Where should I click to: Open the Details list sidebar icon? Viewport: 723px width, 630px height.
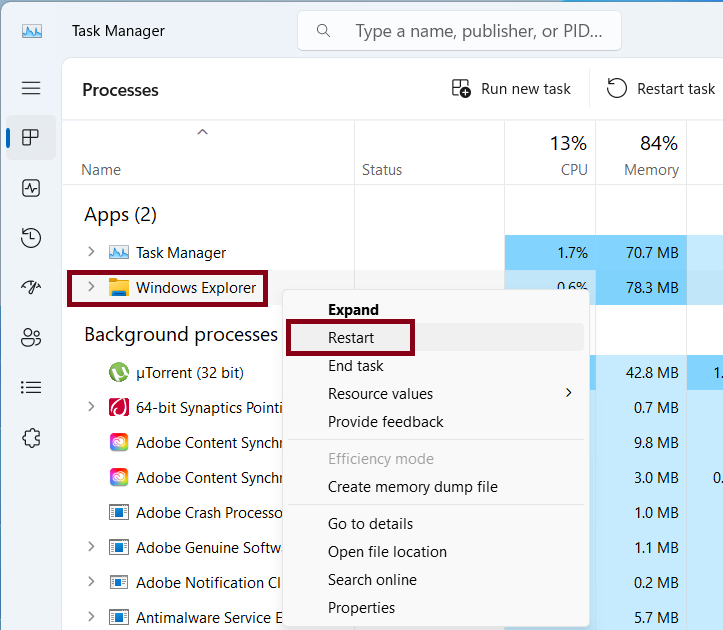pos(31,387)
